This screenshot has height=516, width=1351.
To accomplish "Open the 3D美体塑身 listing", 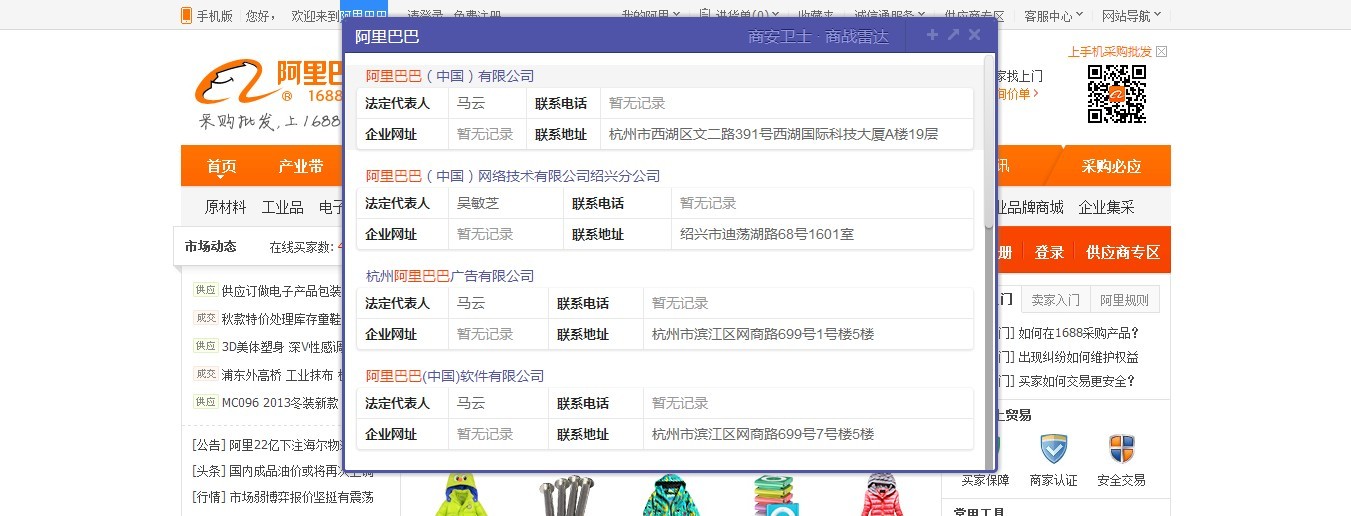I will coord(282,346).
